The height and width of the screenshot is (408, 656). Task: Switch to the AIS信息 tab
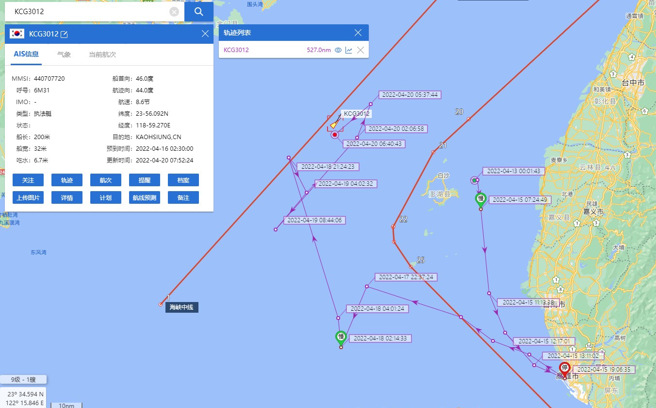pos(26,54)
